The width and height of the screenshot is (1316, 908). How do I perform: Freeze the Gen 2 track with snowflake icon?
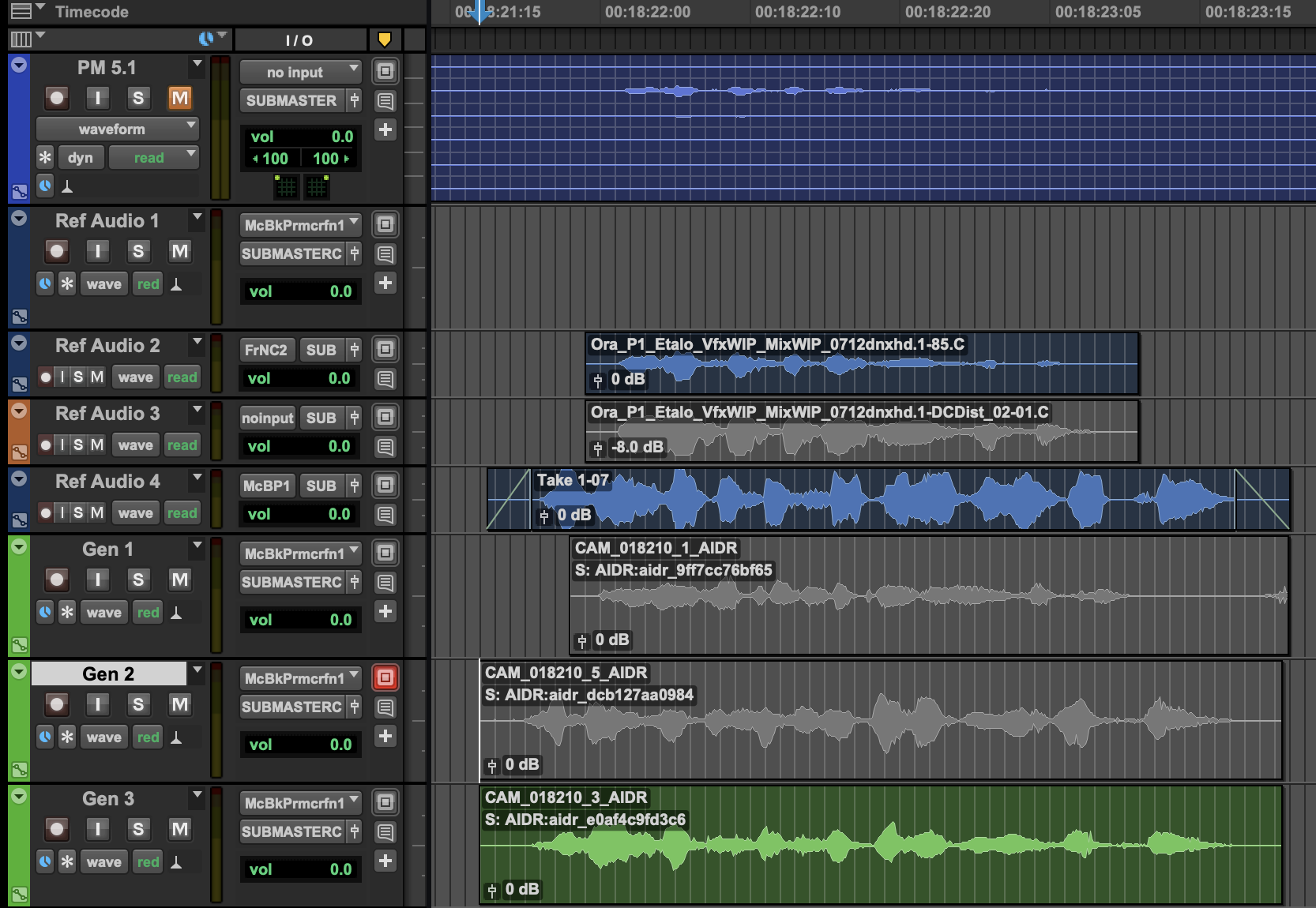click(67, 737)
